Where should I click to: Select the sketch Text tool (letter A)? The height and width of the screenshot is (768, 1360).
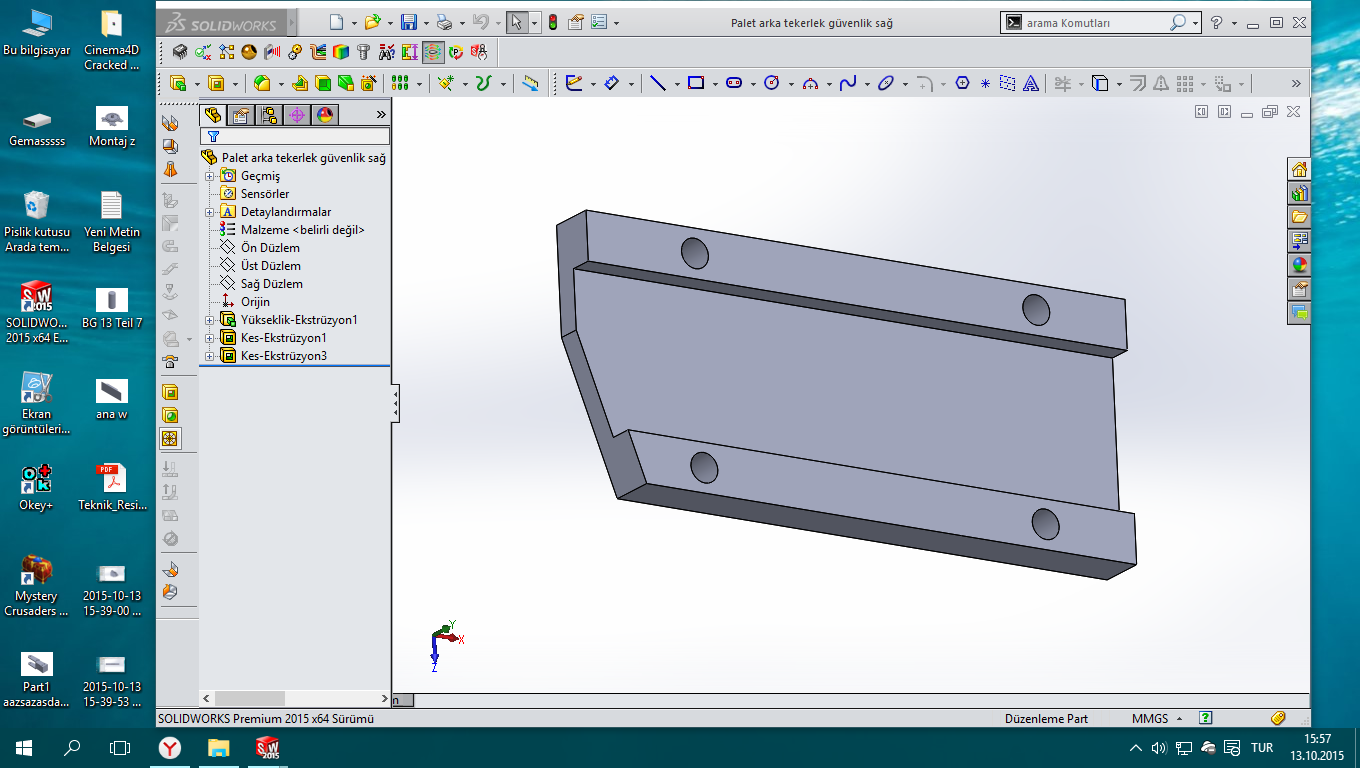point(1031,83)
